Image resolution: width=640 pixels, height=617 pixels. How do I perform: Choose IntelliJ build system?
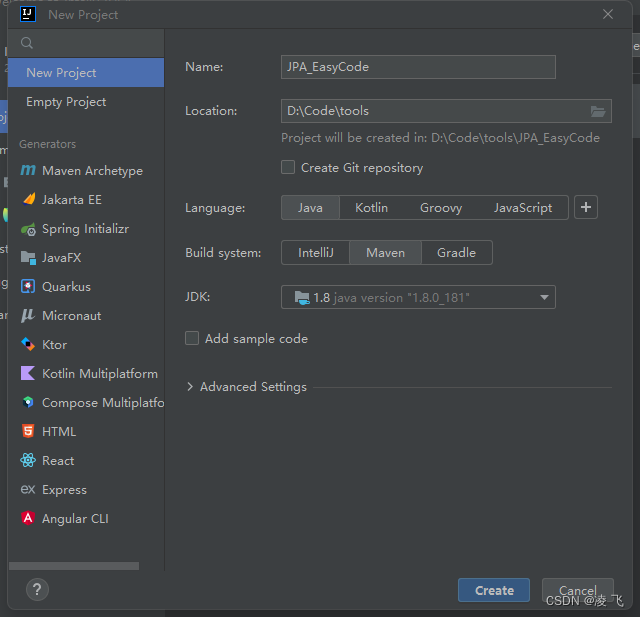[316, 253]
